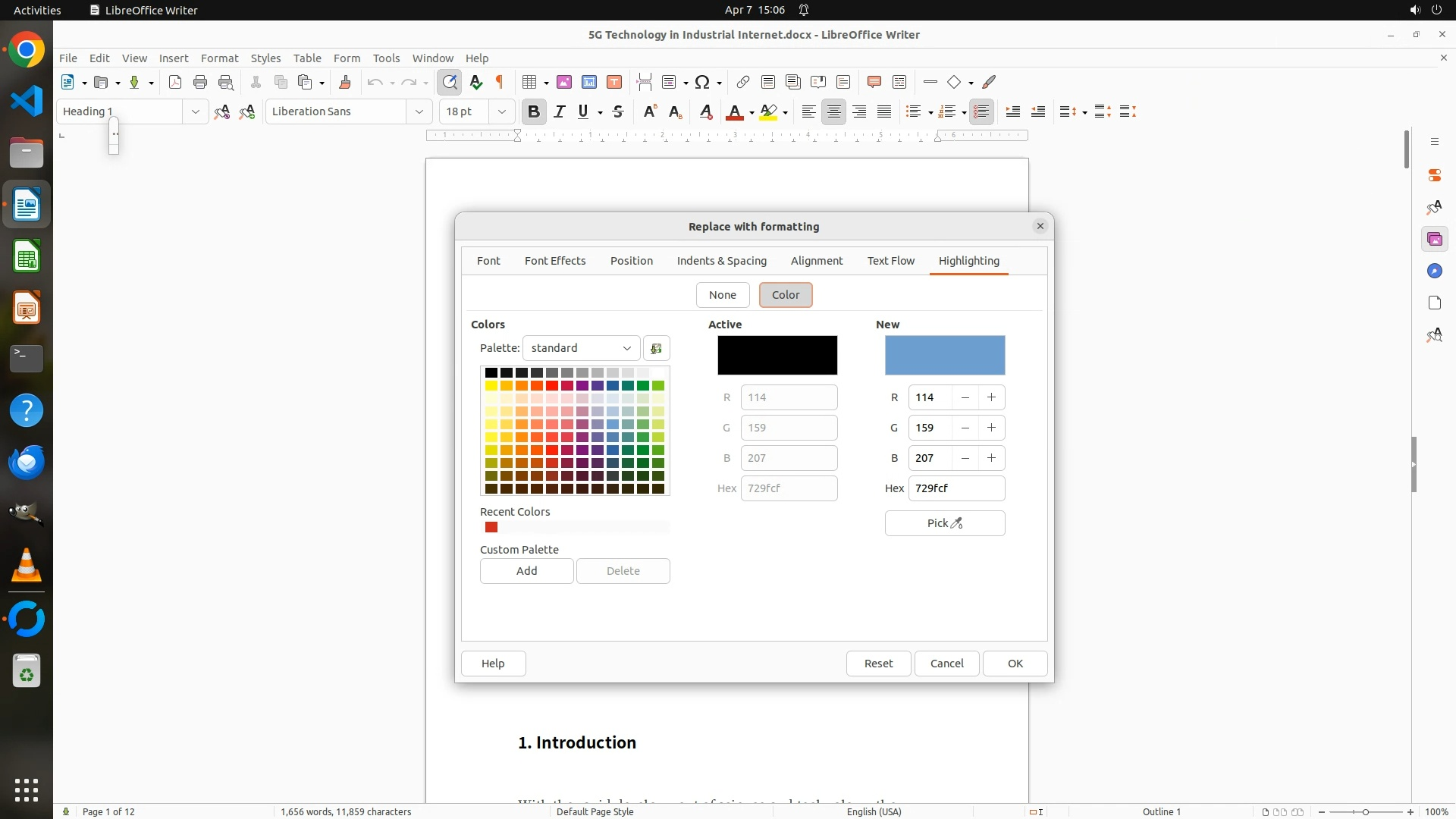The image size is (1456, 819).
Task: Click the Clone Formatting paintbrush icon
Action: pos(345,82)
